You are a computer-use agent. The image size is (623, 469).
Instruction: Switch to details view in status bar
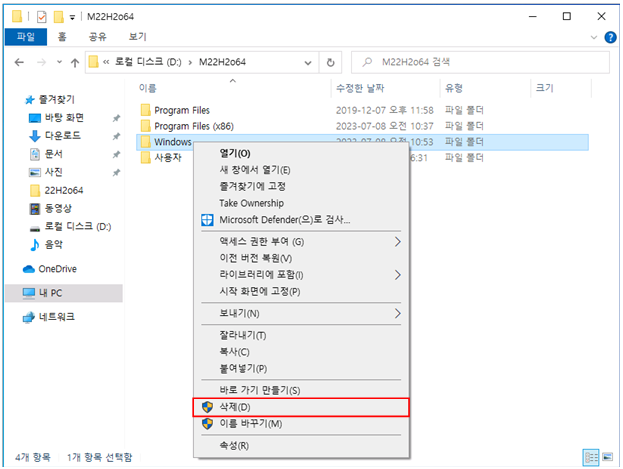[x=591, y=457]
